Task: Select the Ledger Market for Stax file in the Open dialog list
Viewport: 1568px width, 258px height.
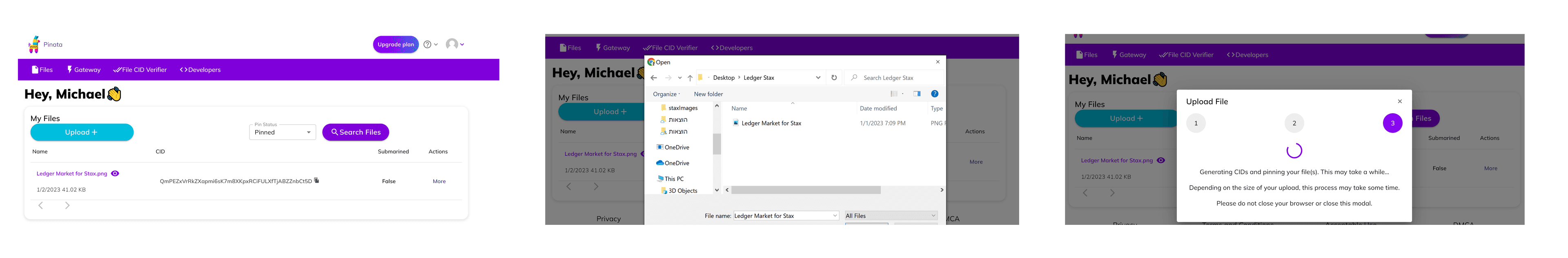Action: tap(767, 123)
